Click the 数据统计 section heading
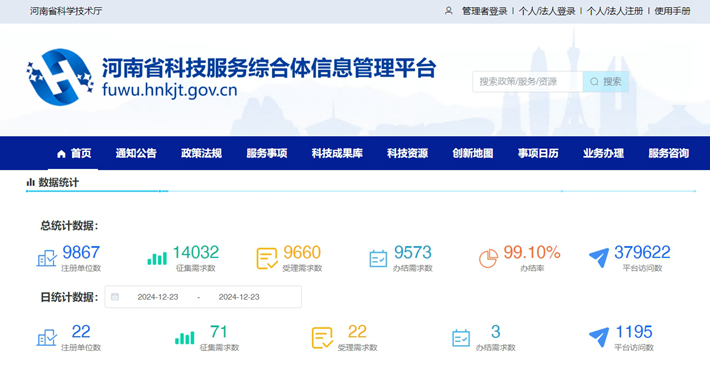The image size is (710, 370). pyautogui.click(x=58, y=183)
